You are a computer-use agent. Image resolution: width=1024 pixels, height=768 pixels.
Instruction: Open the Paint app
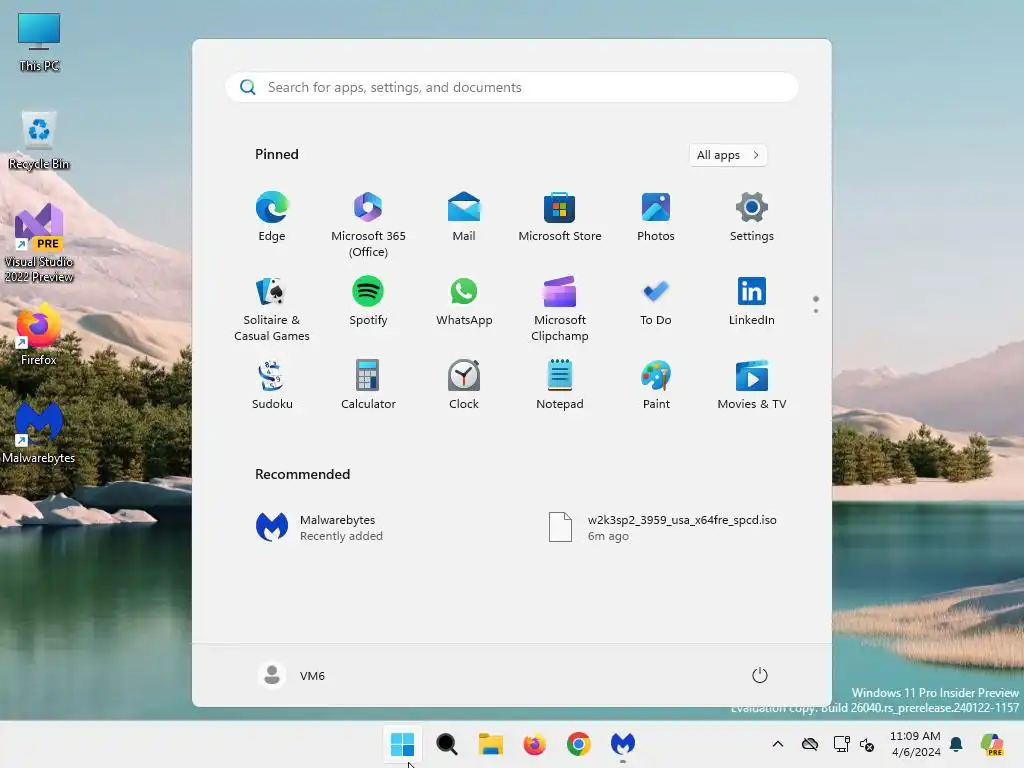[656, 385]
